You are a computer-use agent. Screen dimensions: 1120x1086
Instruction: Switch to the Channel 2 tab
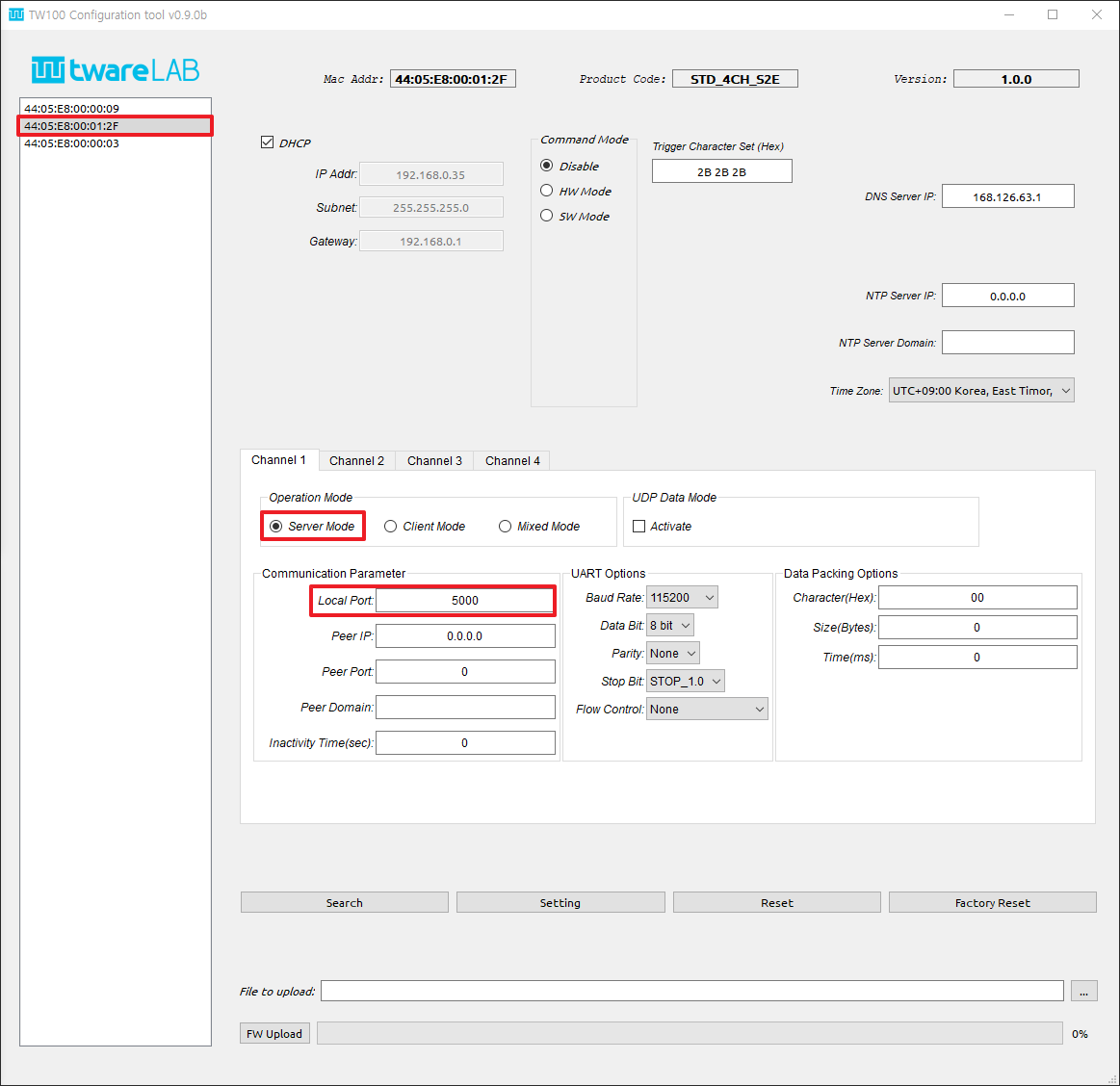click(x=356, y=460)
